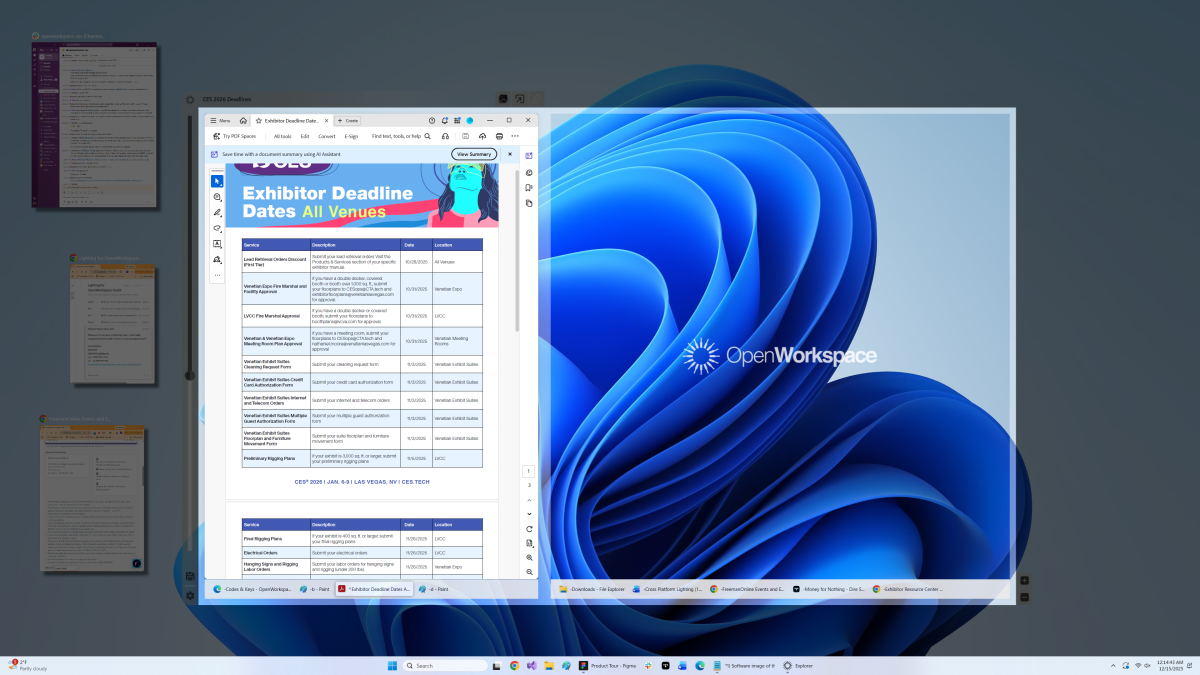The image size is (1200, 675).
Task: Click the Print document icon
Action: tap(499, 136)
